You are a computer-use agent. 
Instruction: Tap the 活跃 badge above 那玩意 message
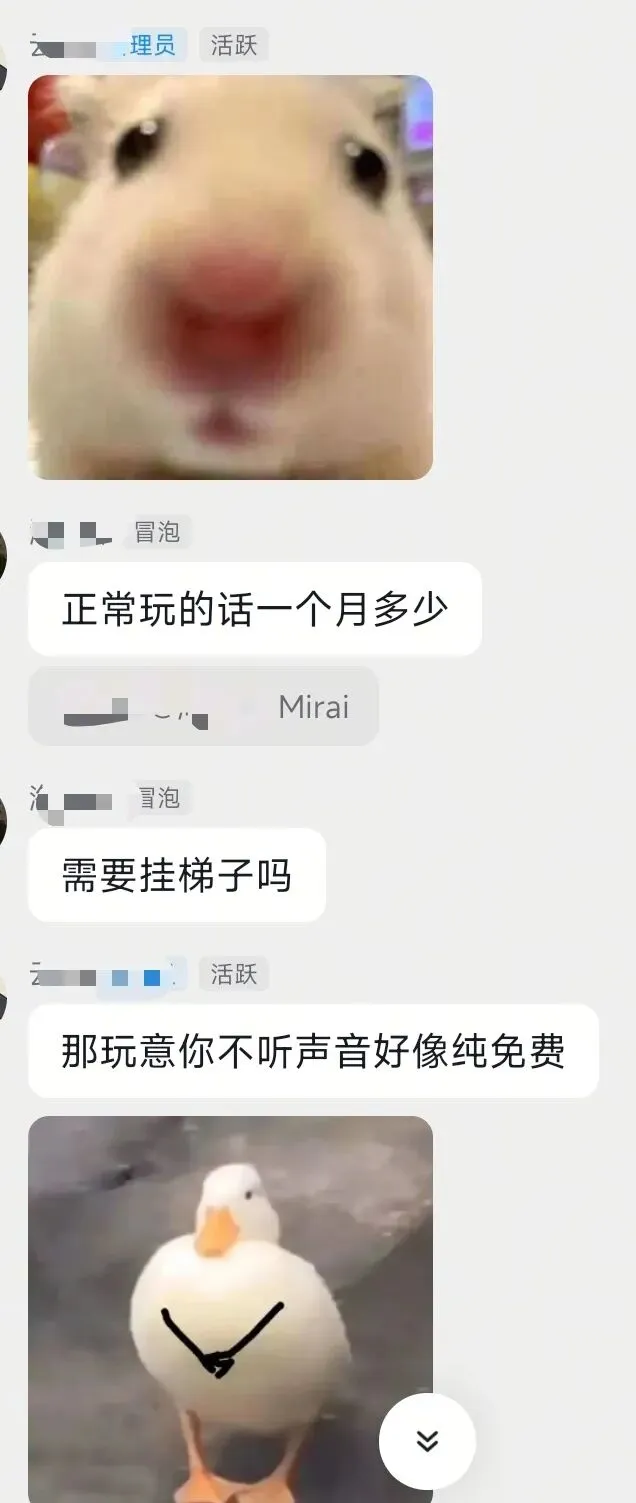(x=234, y=974)
